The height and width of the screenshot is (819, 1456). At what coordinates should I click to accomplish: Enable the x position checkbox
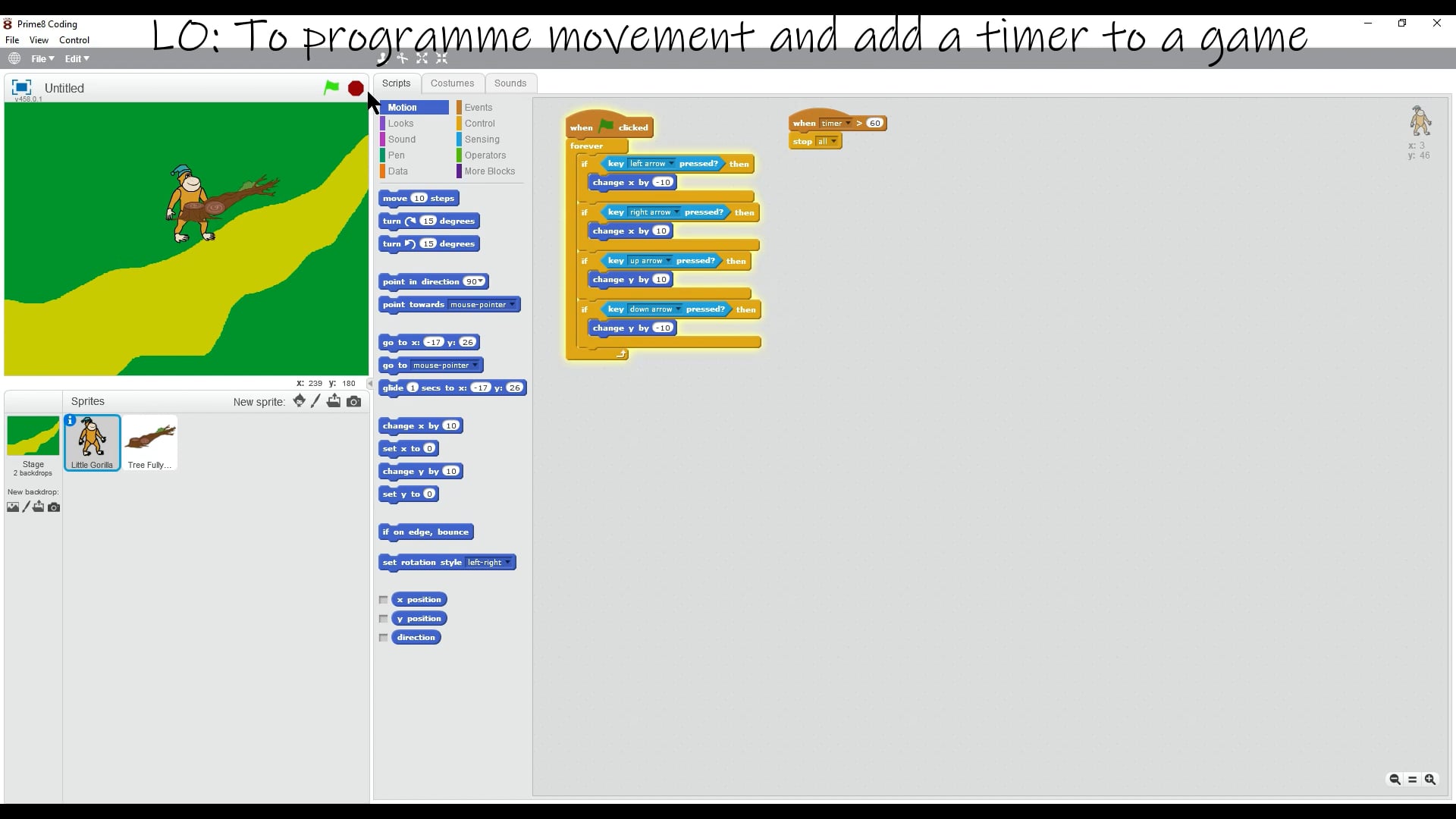pyautogui.click(x=384, y=600)
